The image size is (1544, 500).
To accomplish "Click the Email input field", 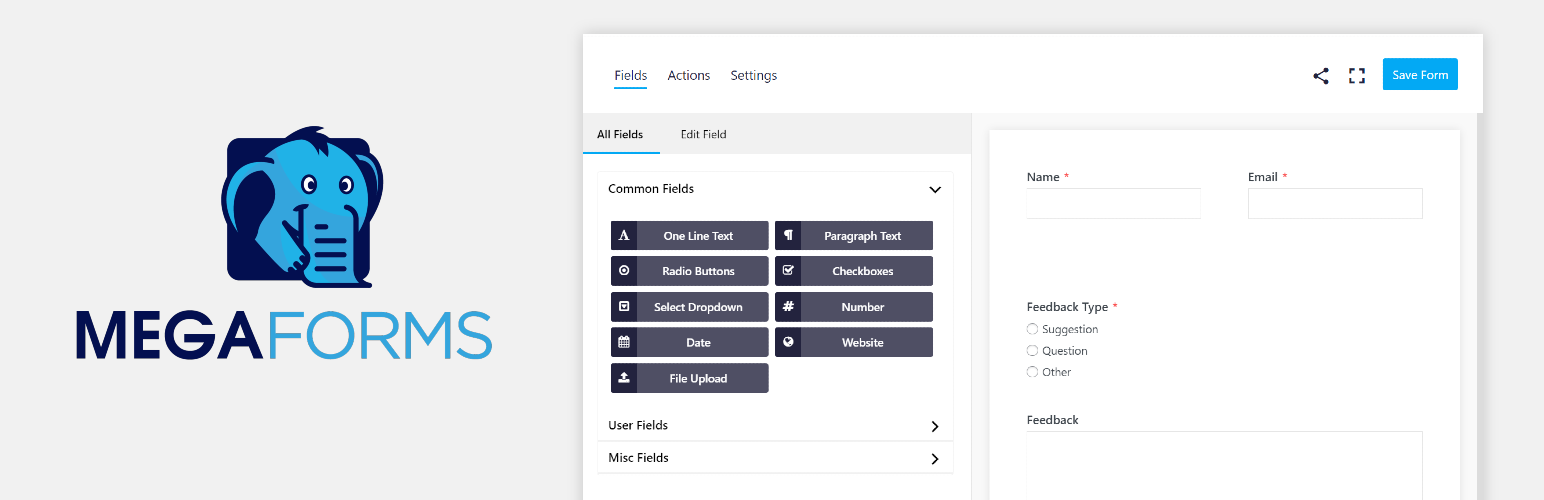I will point(1335,203).
